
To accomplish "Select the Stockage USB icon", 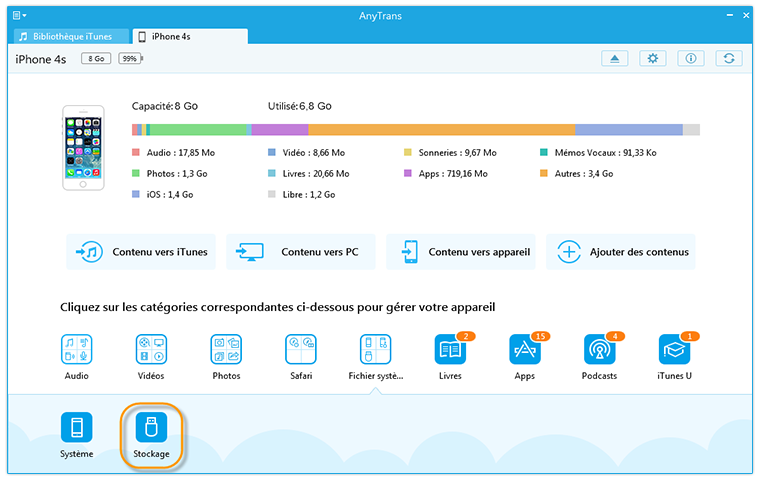I will pos(151,427).
